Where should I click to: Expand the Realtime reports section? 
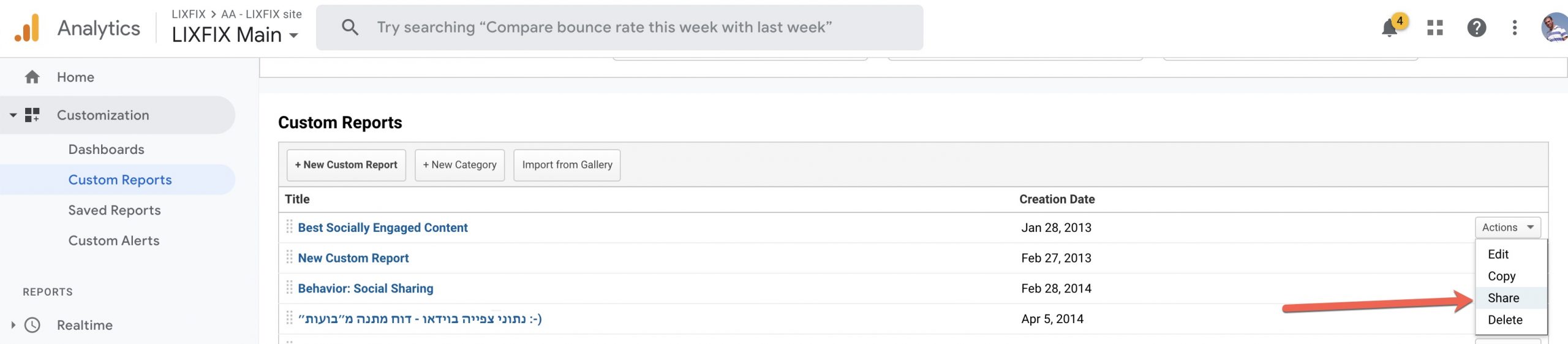[13, 325]
